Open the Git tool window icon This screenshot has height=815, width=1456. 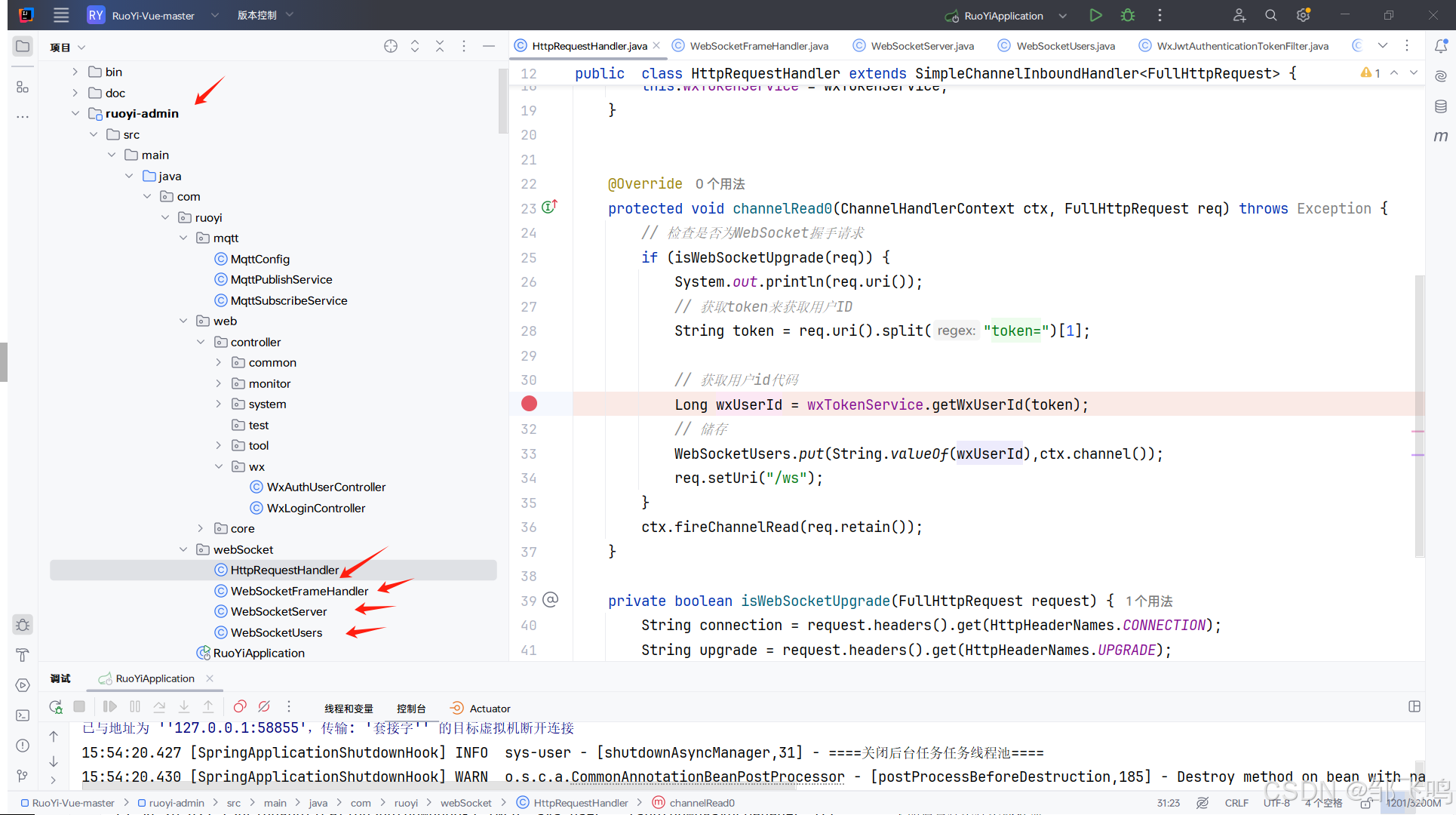pyautogui.click(x=23, y=776)
